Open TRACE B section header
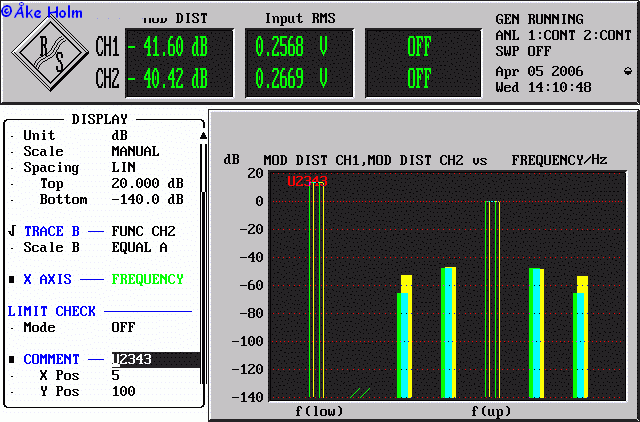Viewport: 640px width, 422px height. (x=51, y=231)
